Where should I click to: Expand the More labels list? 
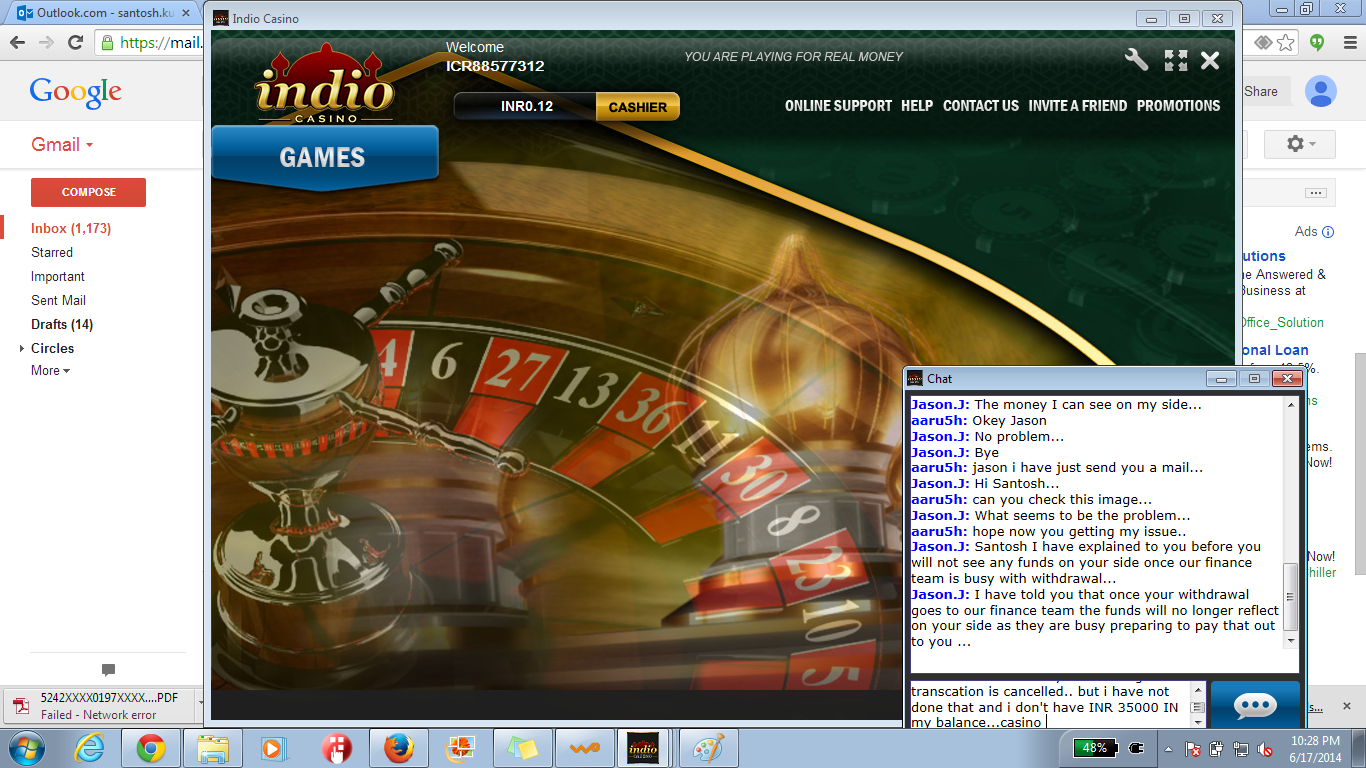coord(50,370)
